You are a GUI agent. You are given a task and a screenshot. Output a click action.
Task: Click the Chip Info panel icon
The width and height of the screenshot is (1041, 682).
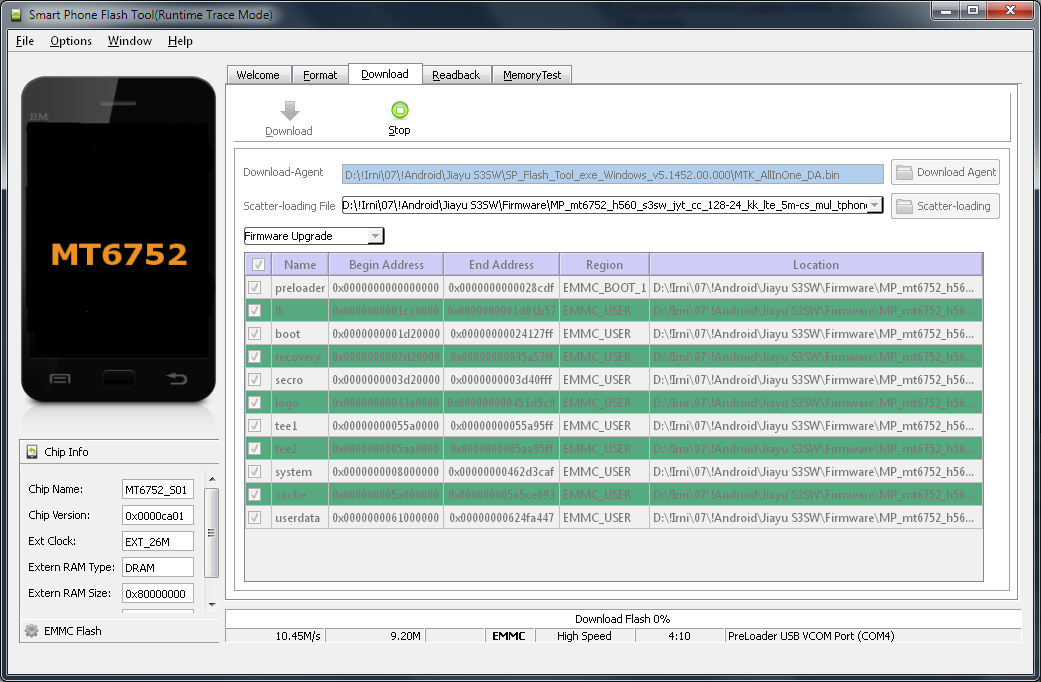(x=32, y=452)
